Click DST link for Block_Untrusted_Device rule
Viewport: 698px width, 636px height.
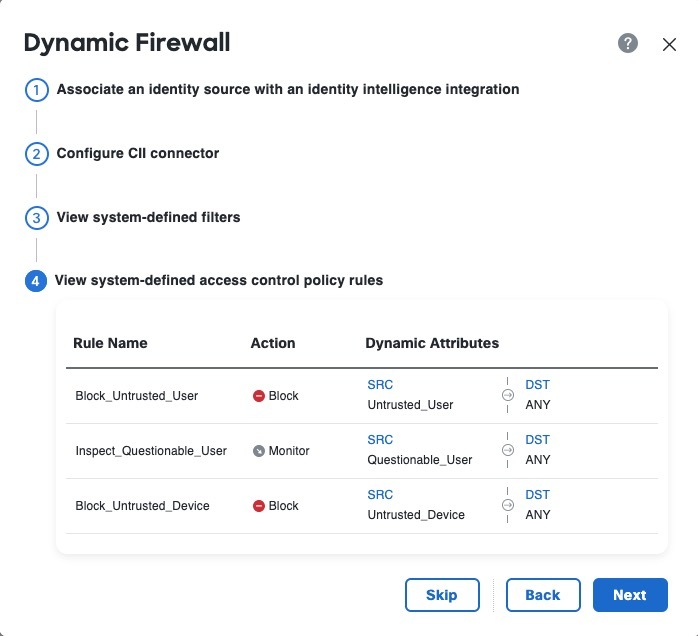tap(538, 495)
